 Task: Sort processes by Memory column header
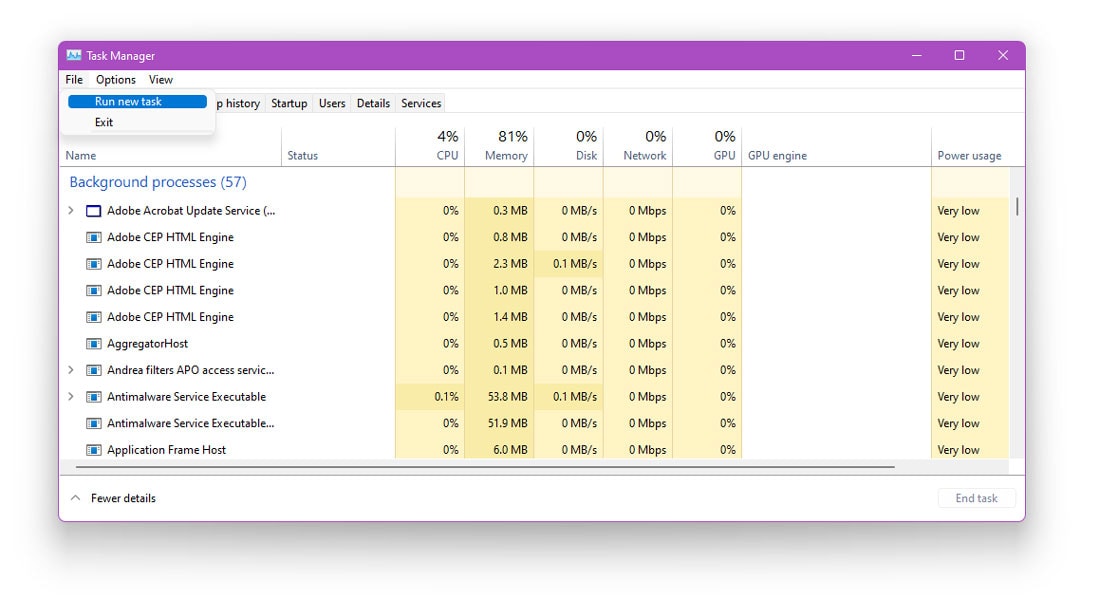pyautogui.click(x=499, y=147)
